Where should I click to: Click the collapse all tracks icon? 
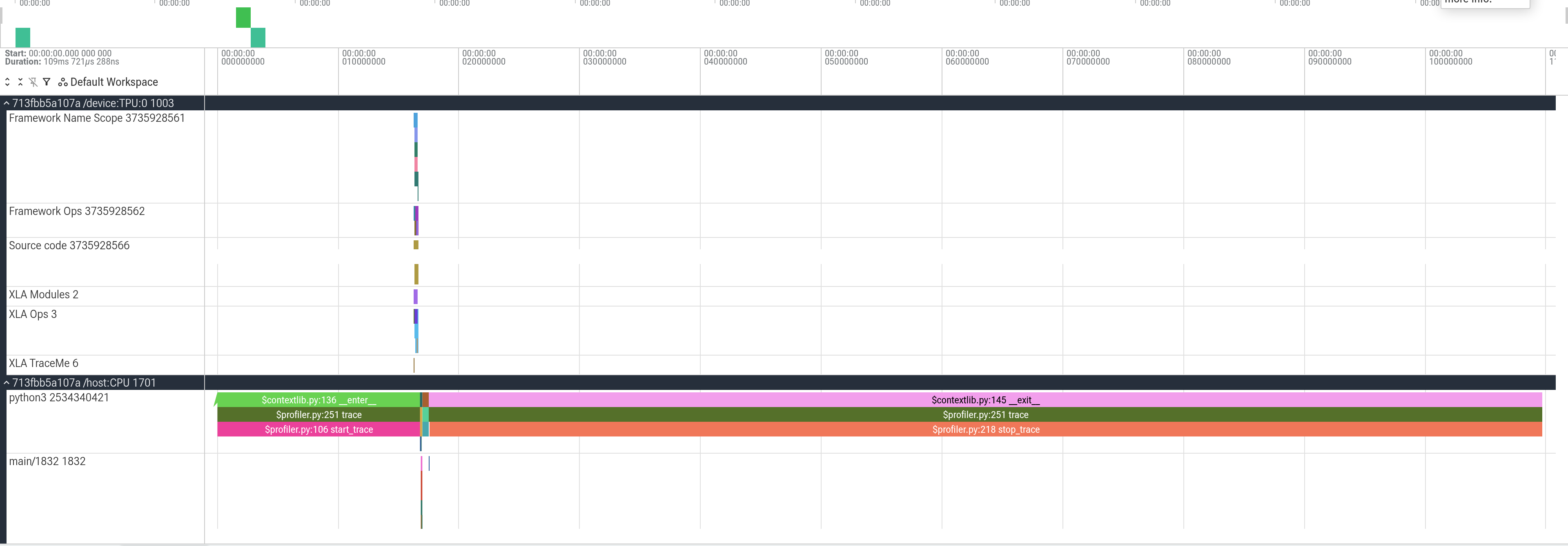[20, 82]
